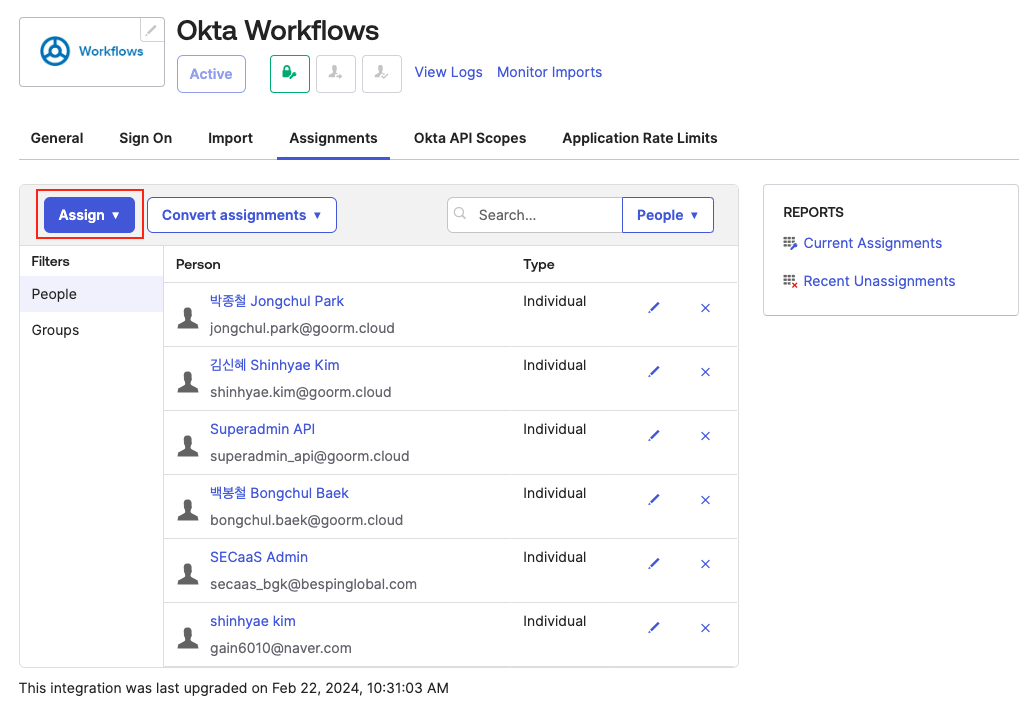Edit the Superadmin API assignment

click(654, 436)
